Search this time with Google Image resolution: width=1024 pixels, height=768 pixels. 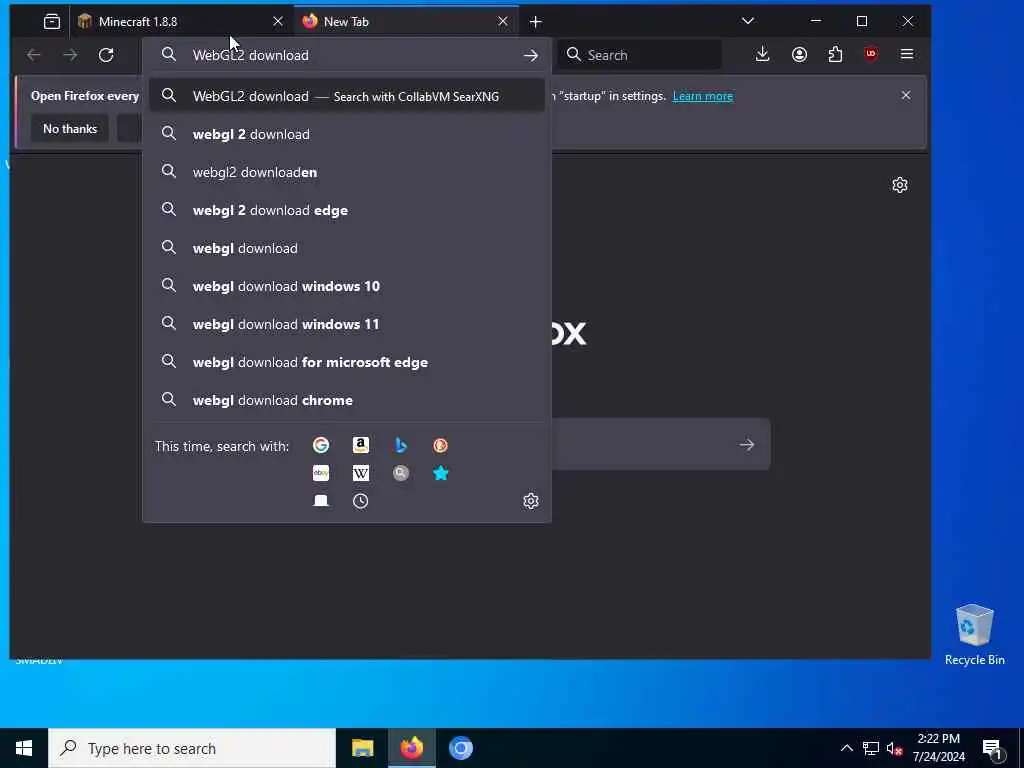coord(321,445)
